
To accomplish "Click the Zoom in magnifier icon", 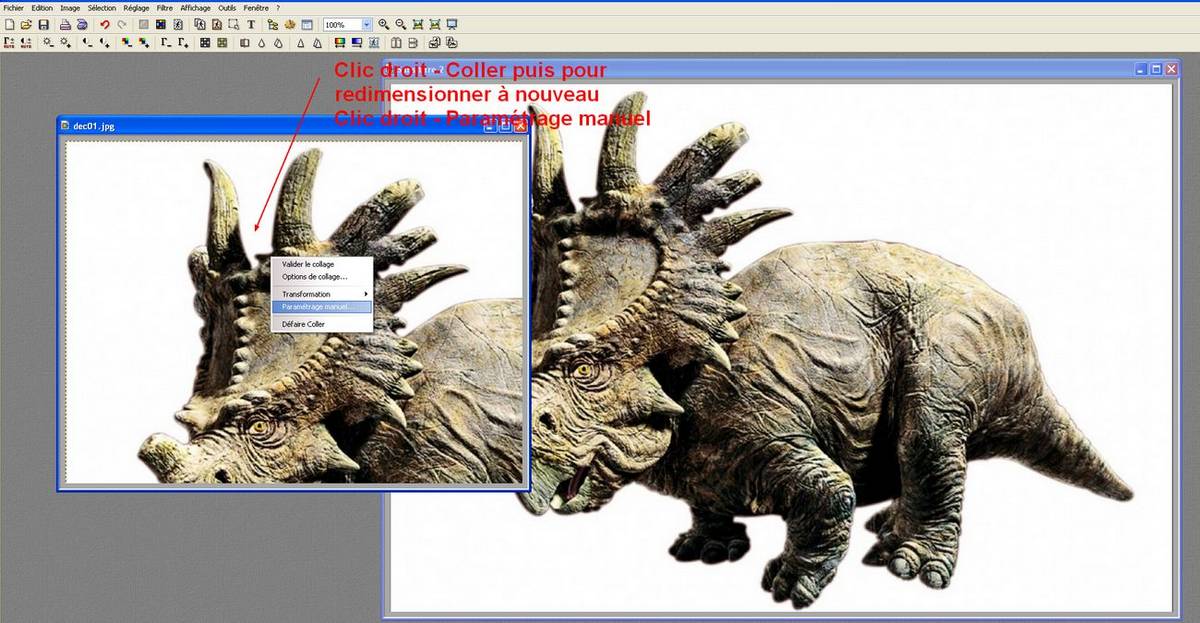I will pyautogui.click(x=384, y=24).
